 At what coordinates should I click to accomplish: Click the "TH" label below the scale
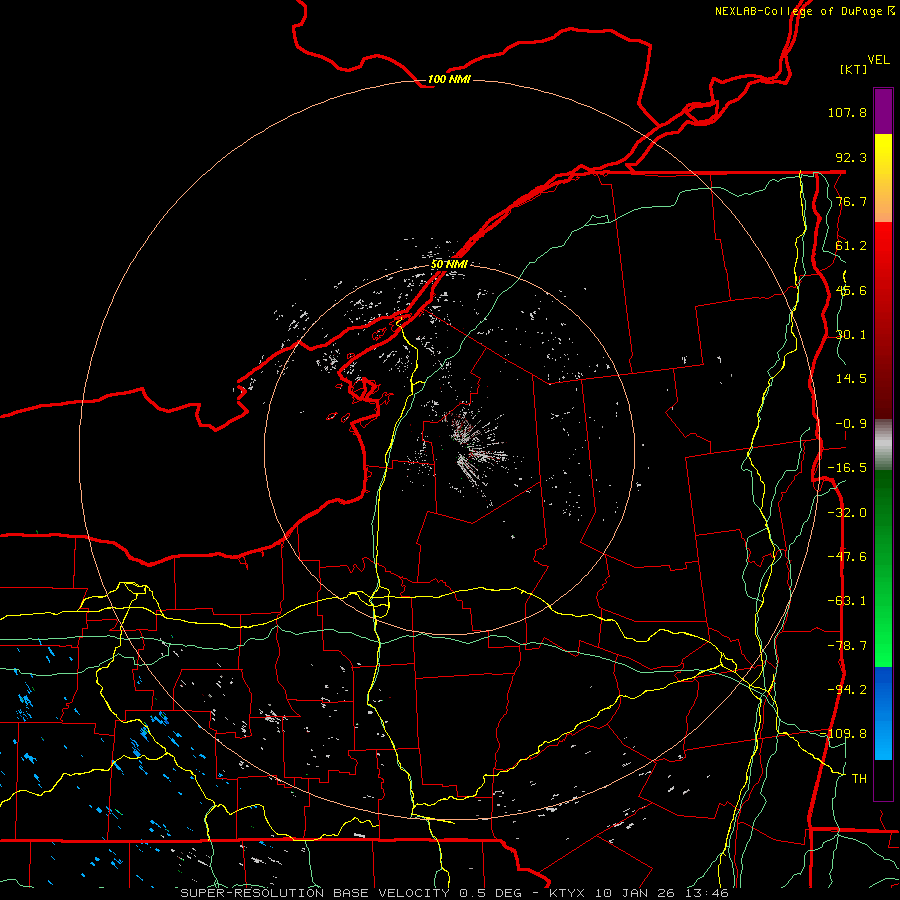(859, 779)
